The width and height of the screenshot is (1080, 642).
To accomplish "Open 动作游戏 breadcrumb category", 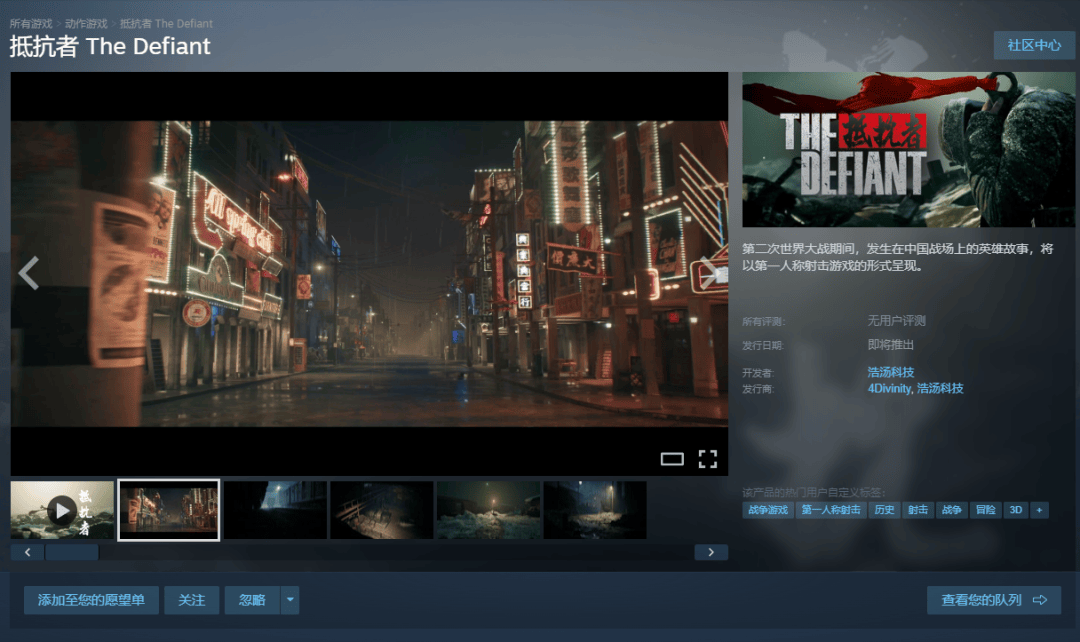I will (x=86, y=23).
